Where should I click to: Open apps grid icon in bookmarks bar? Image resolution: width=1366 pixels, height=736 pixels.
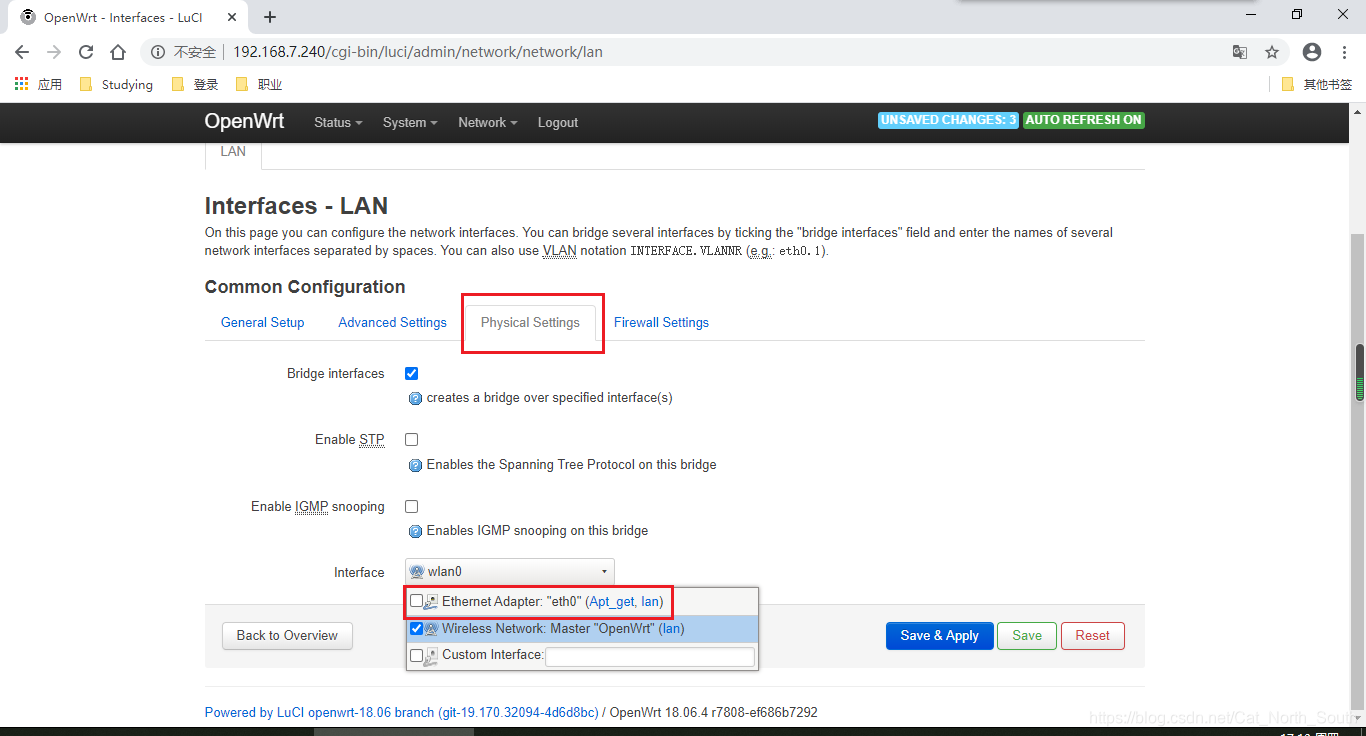click(x=21, y=84)
